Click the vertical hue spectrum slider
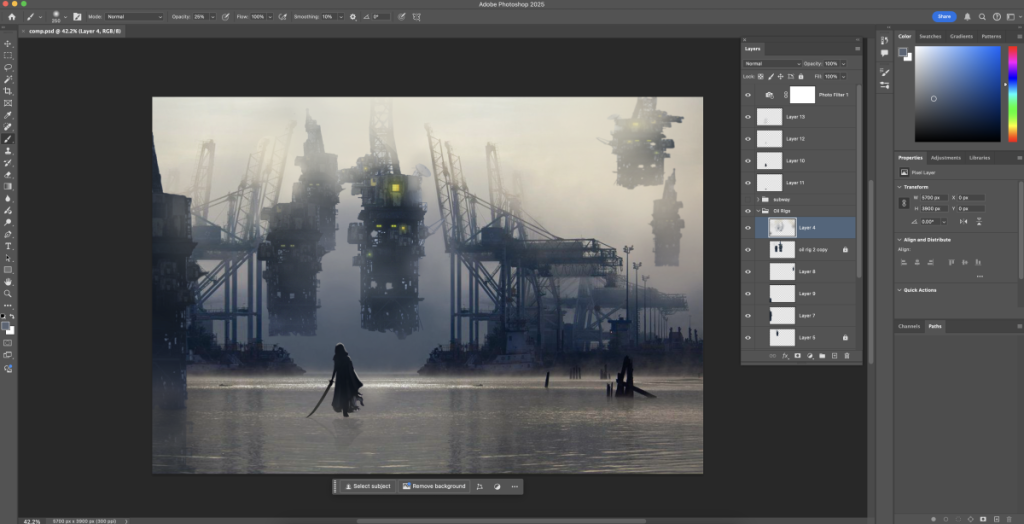The image size is (1024, 524). coord(1012,93)
